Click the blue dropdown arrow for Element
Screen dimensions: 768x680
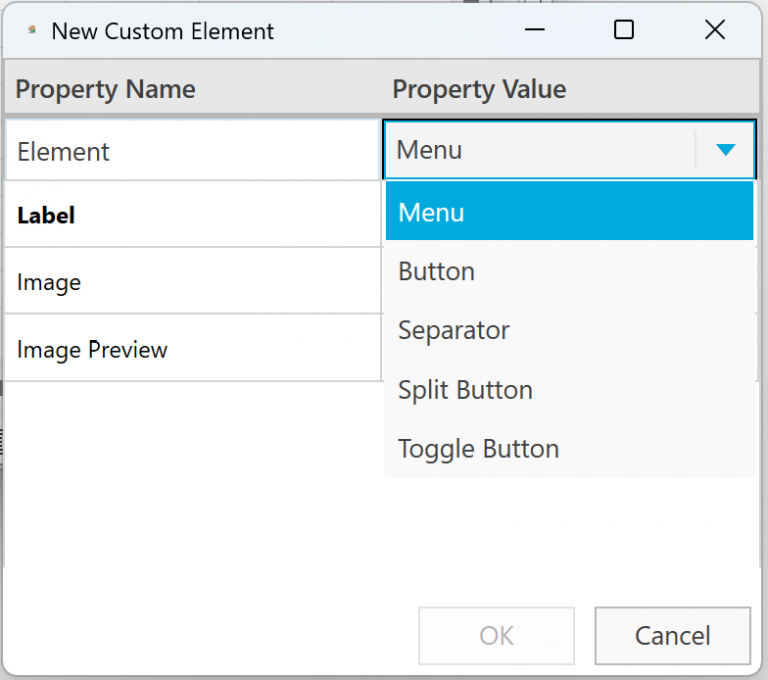click(726, 150)
